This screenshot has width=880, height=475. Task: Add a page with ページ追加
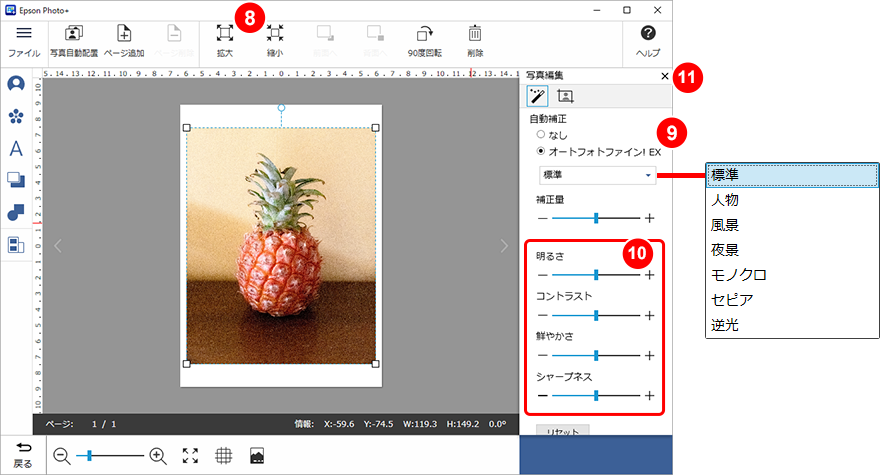pos(124,37)
